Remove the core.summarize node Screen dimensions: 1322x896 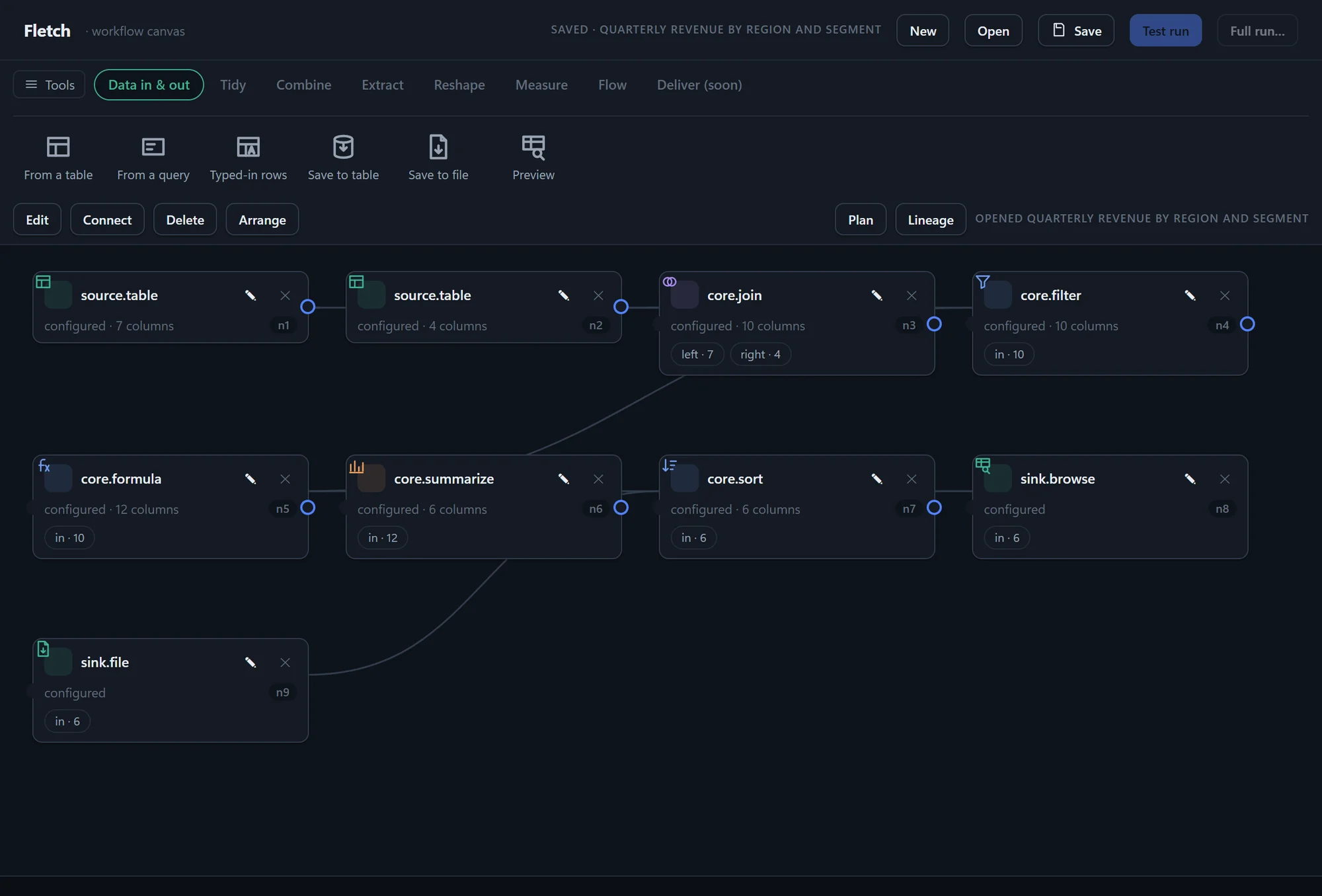(598, 479)
